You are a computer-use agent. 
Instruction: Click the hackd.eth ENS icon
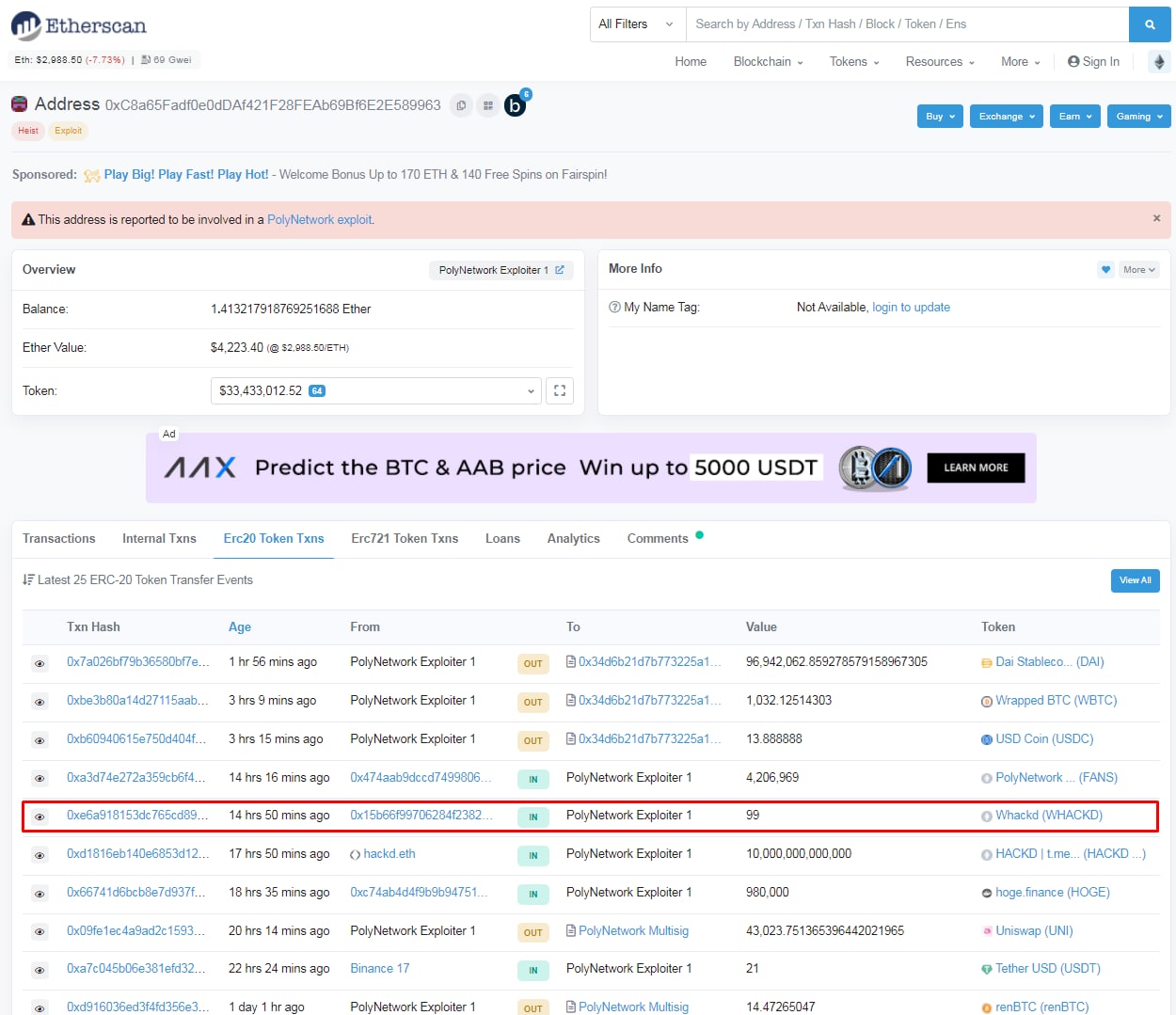[355, 854]
